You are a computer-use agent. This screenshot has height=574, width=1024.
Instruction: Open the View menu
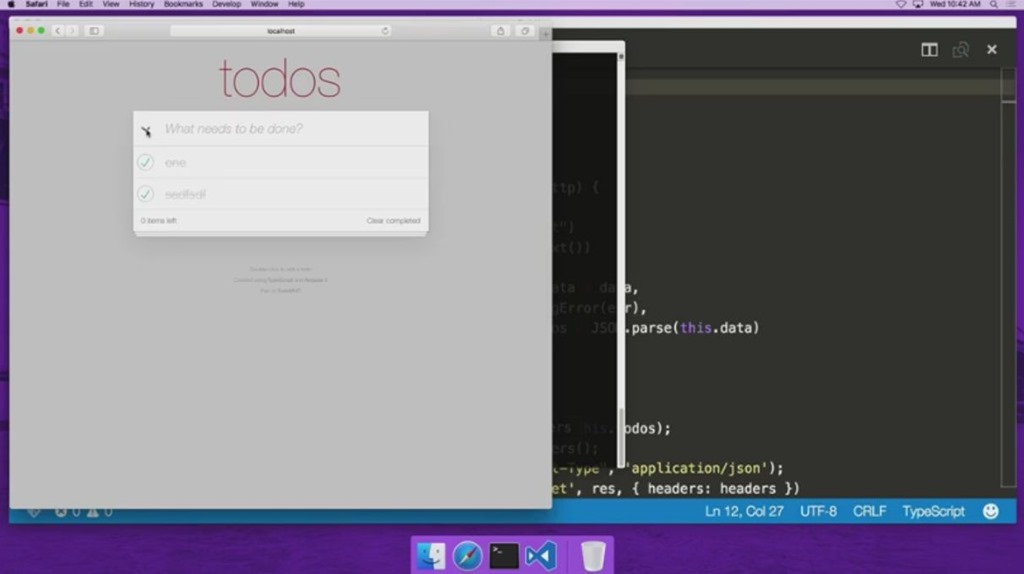click(111, 4)
